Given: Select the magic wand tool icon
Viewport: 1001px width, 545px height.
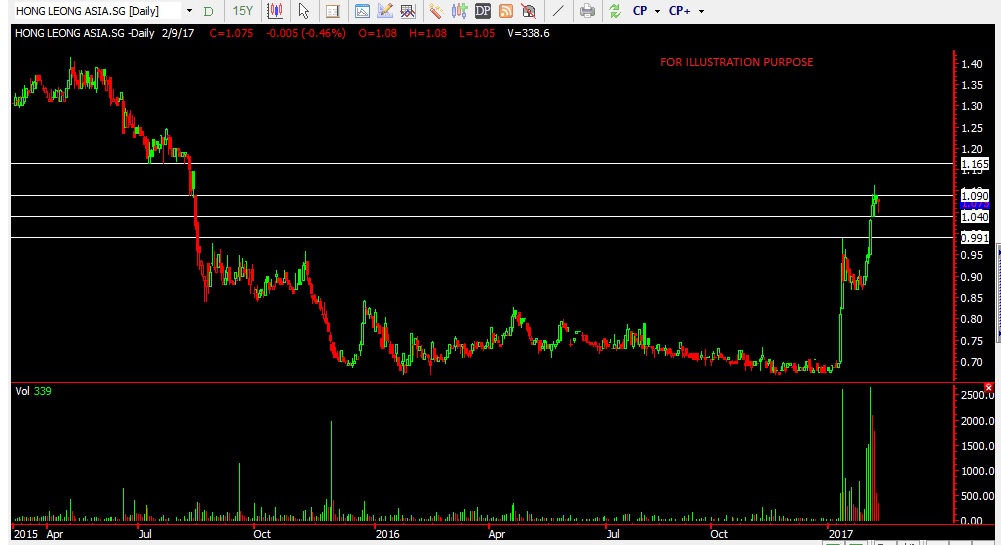Looking at the screenshot, I should click(x=436, y=11).
